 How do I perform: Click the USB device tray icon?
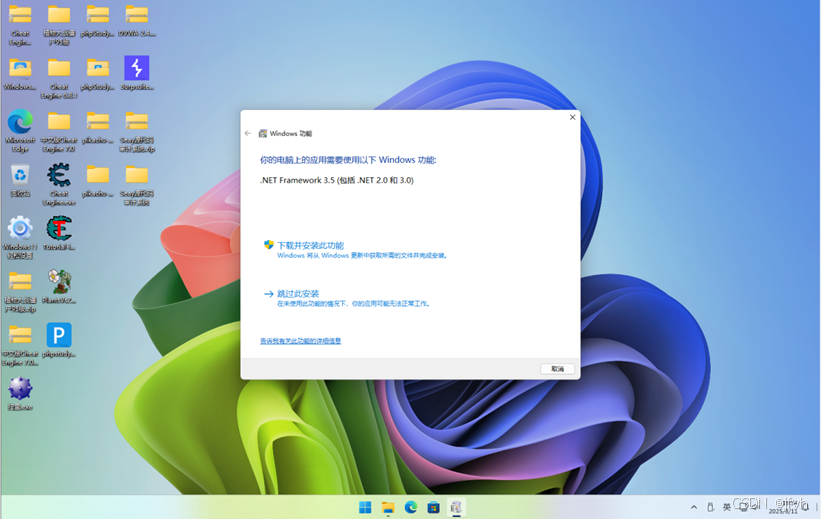[710, 507]
